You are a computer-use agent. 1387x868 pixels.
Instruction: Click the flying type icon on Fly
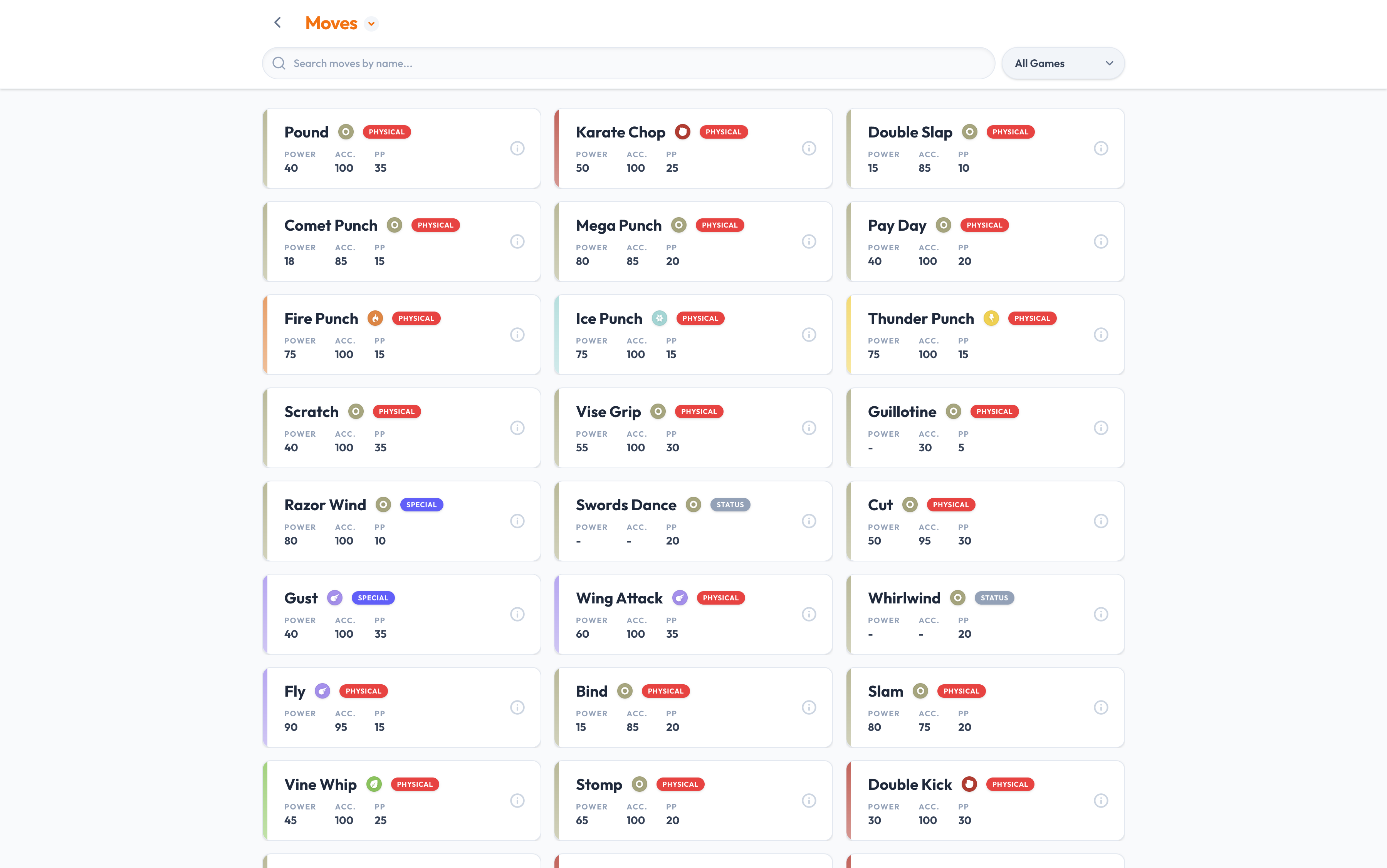(323, 691)
